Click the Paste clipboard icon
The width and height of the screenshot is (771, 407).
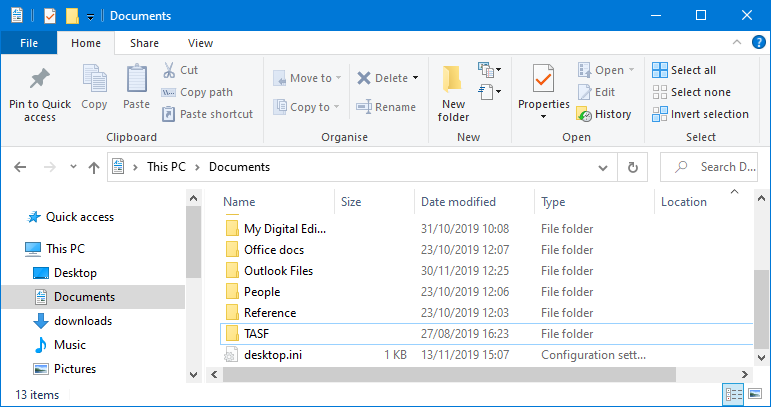[x=136, y=80]
